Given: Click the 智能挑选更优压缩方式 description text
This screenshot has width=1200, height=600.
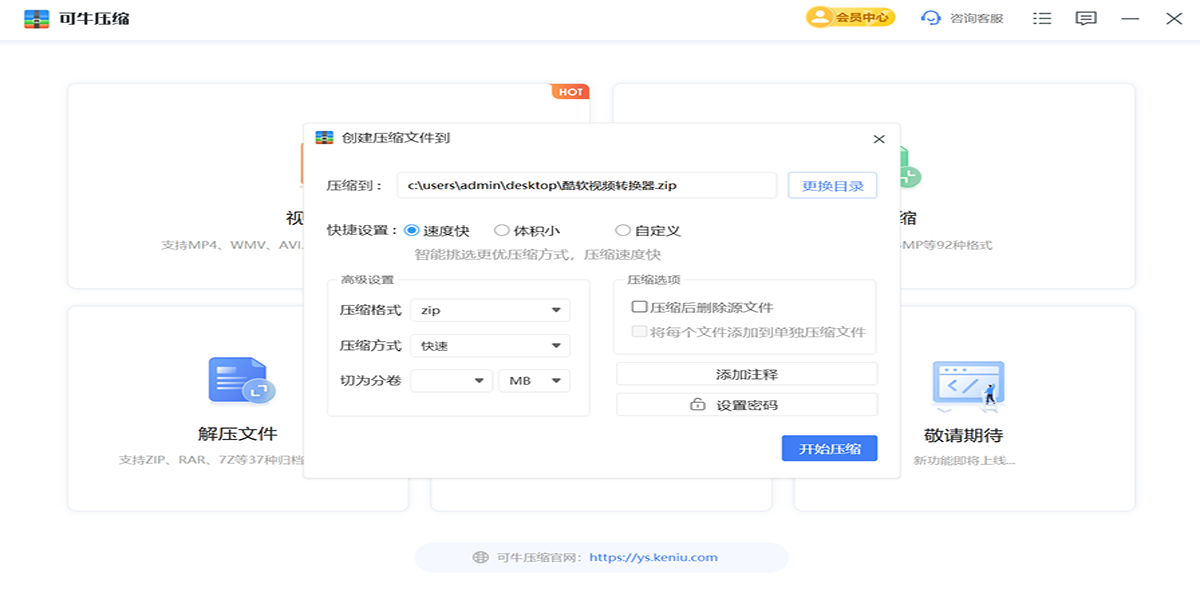Looking at the screenshot, I should coord(537,255).
